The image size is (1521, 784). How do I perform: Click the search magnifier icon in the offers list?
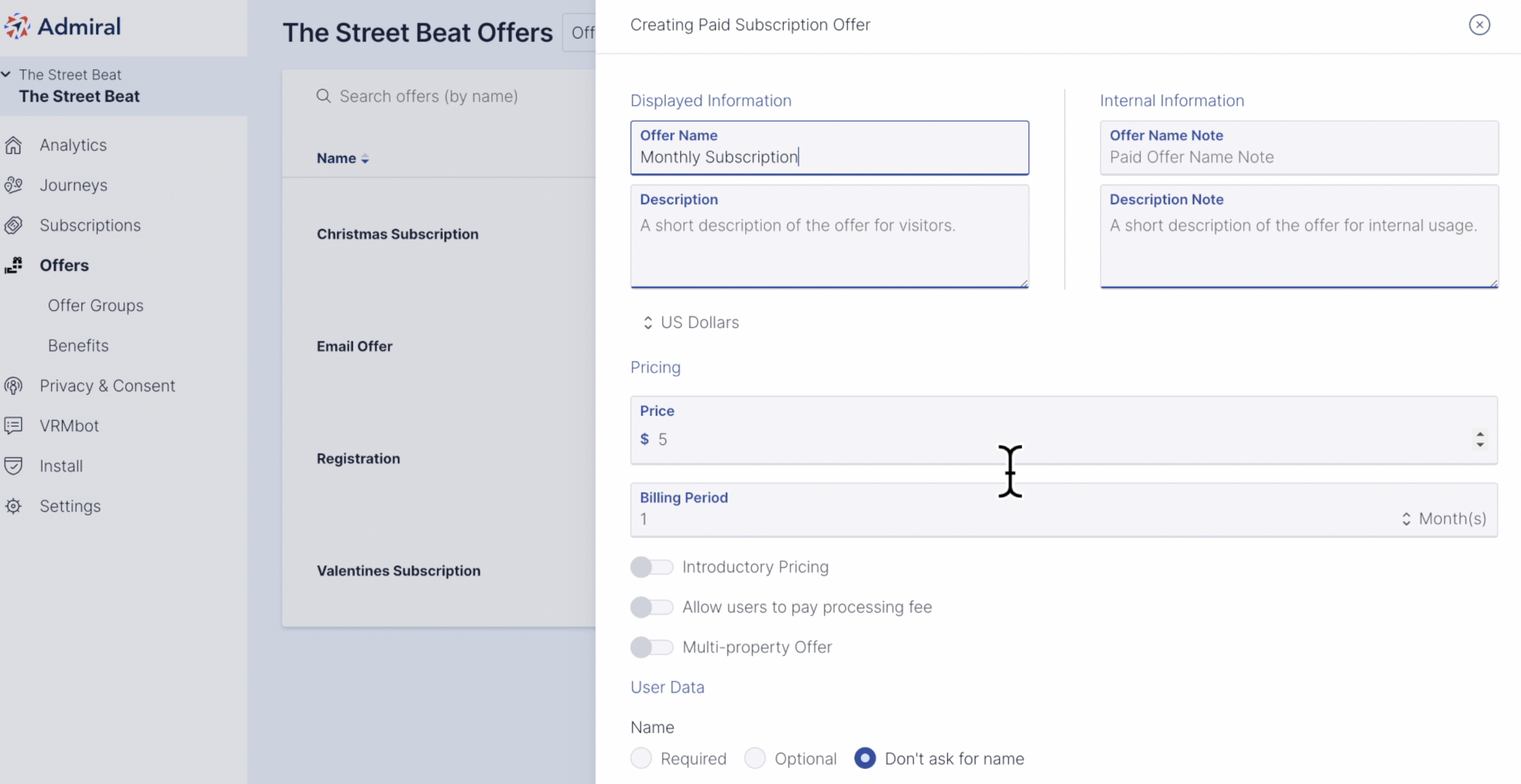point(323,95)
